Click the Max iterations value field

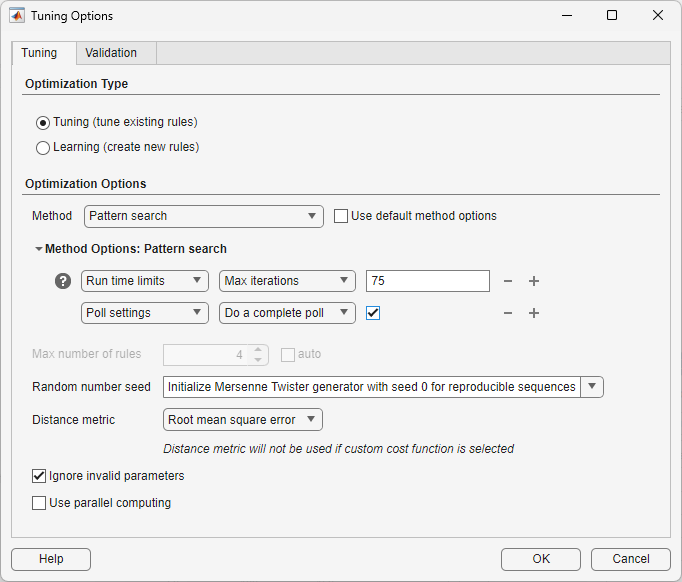(427, 281)
